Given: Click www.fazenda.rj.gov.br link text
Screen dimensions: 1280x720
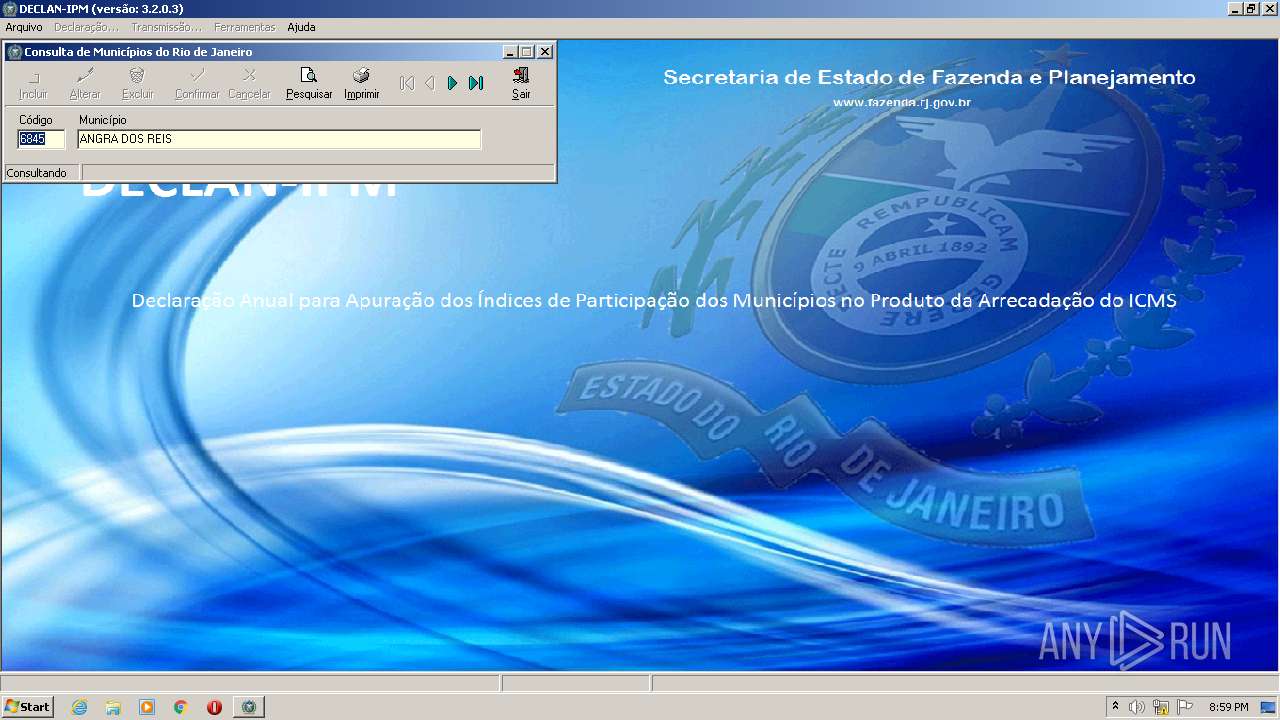Looking at the screenshot, I should point(902,102).
